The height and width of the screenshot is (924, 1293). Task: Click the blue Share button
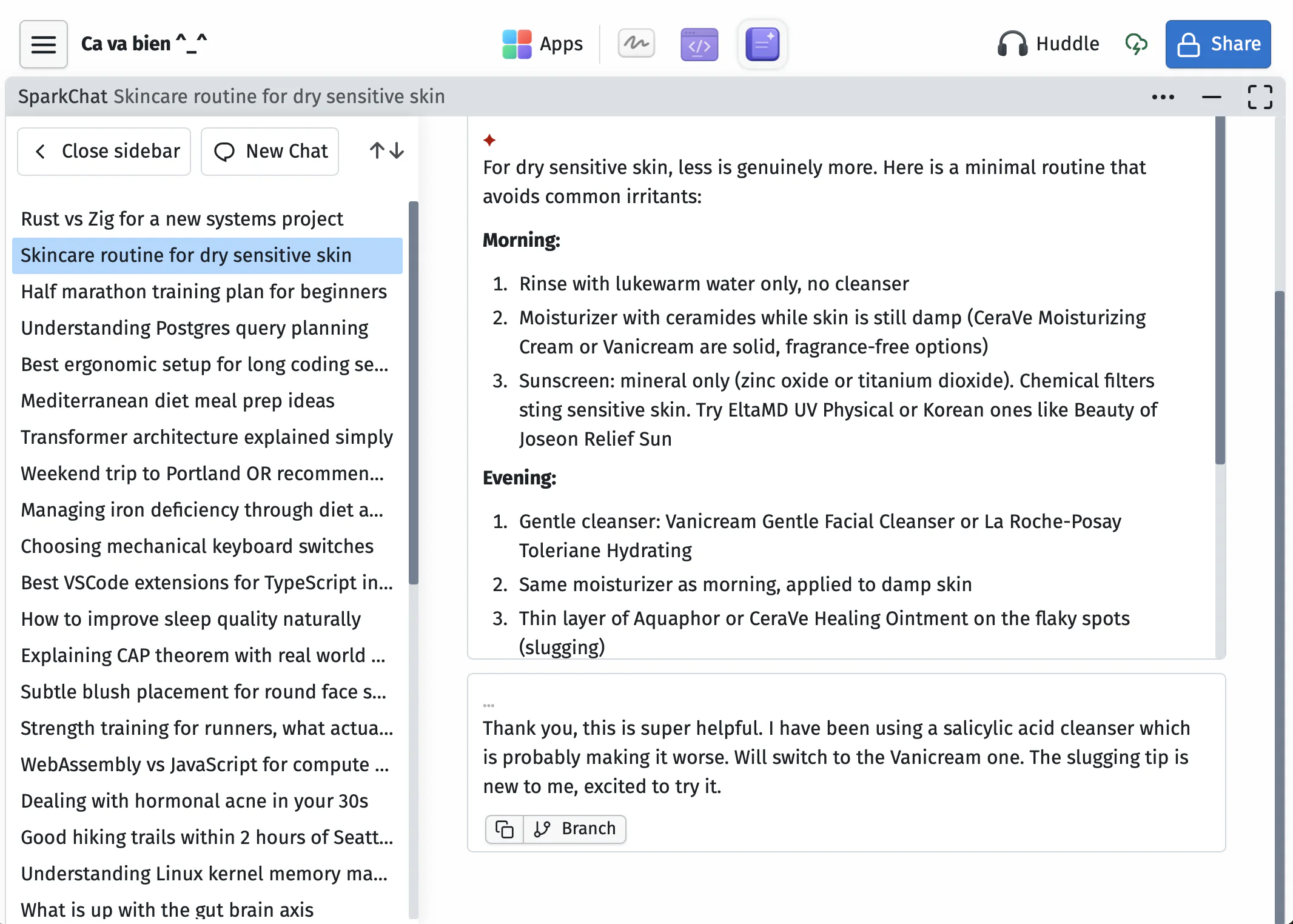[x=1218, y=44]
